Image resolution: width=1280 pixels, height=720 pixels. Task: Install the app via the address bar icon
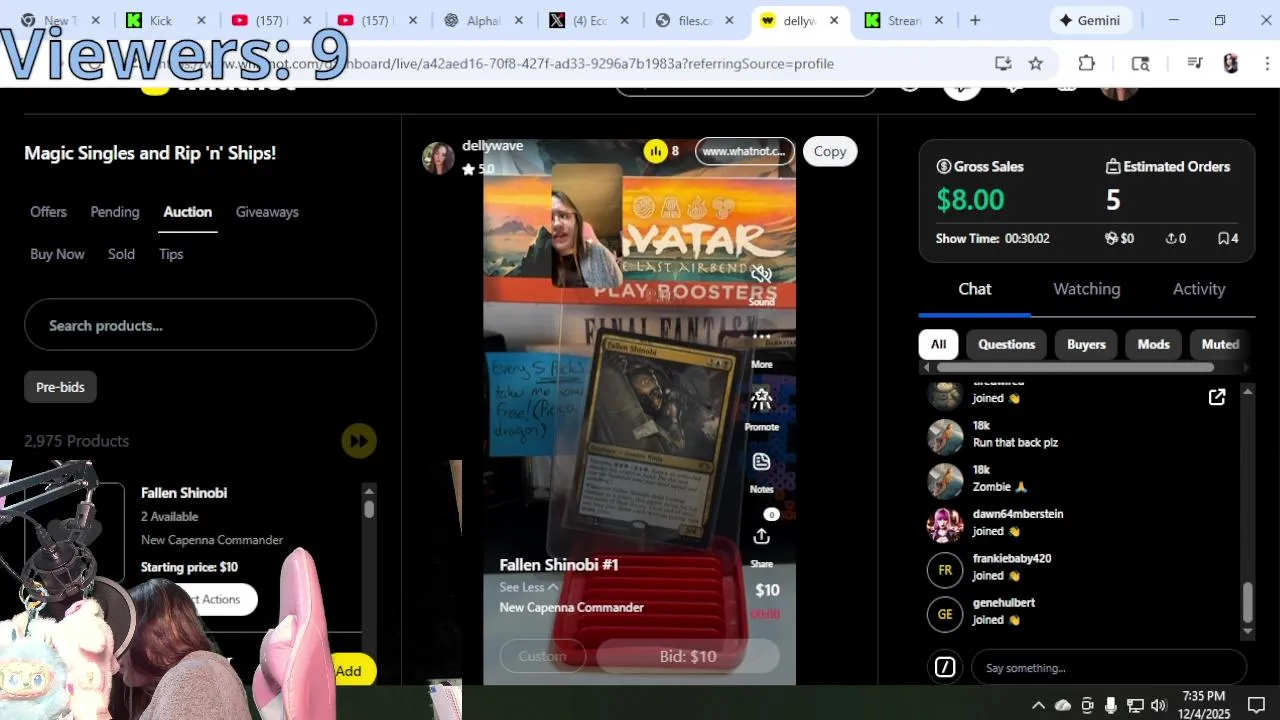(x=1003, y=63)
